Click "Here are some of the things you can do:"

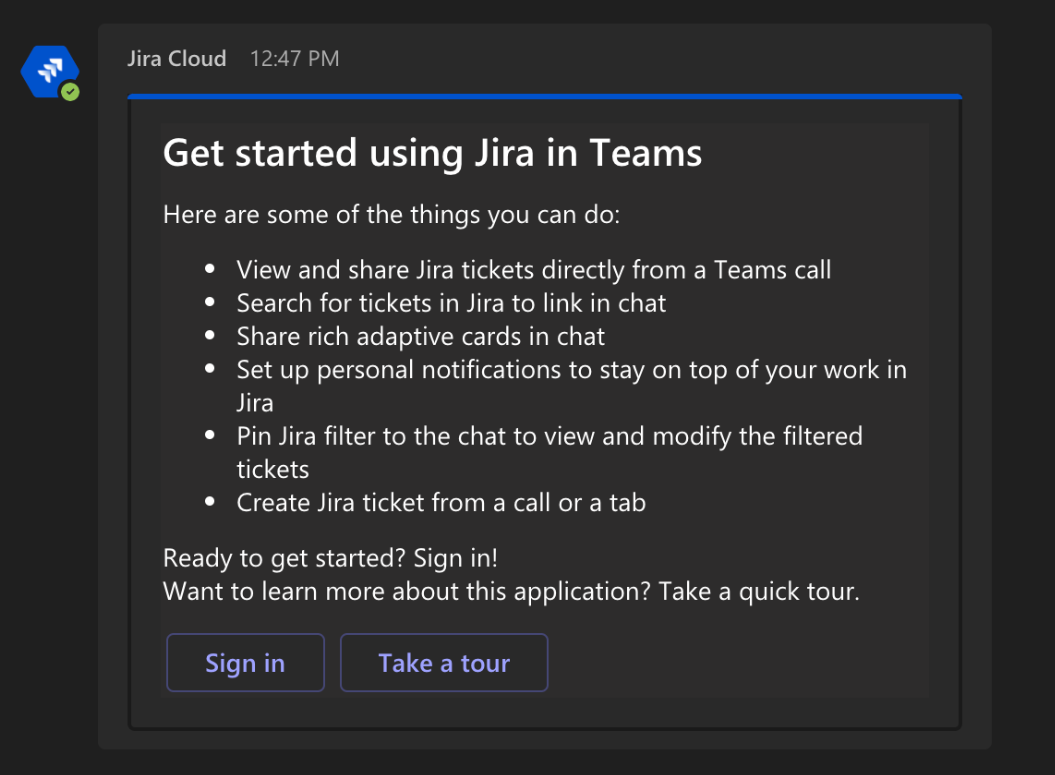(x=392, y=215)
